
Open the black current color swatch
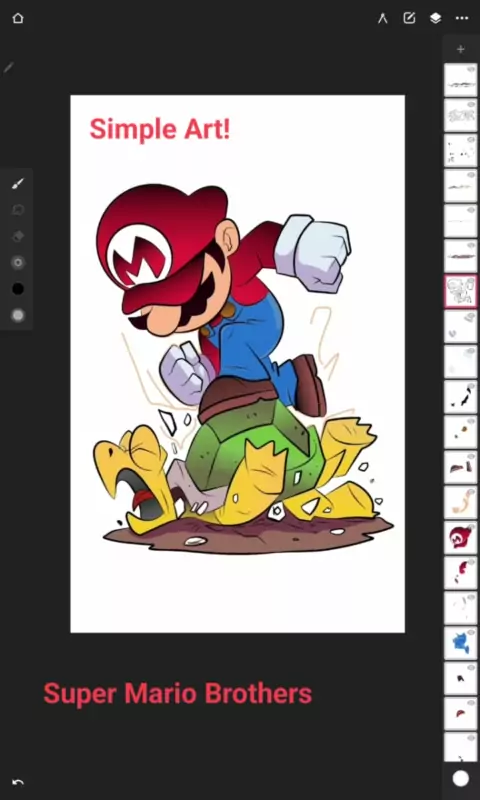click(18, 289)
